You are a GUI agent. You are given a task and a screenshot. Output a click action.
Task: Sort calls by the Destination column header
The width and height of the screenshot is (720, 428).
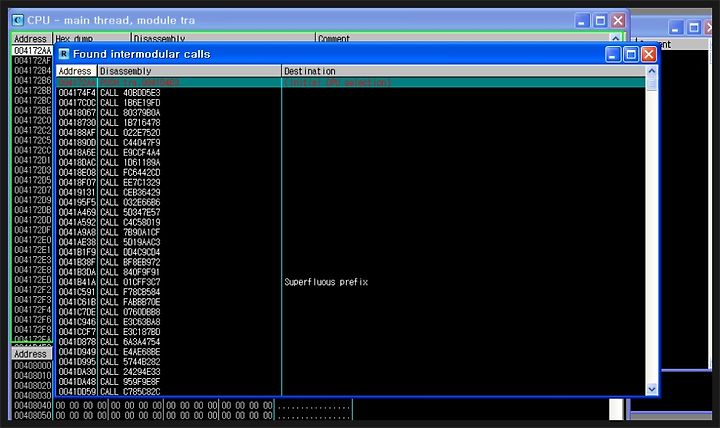pos(464,71)
